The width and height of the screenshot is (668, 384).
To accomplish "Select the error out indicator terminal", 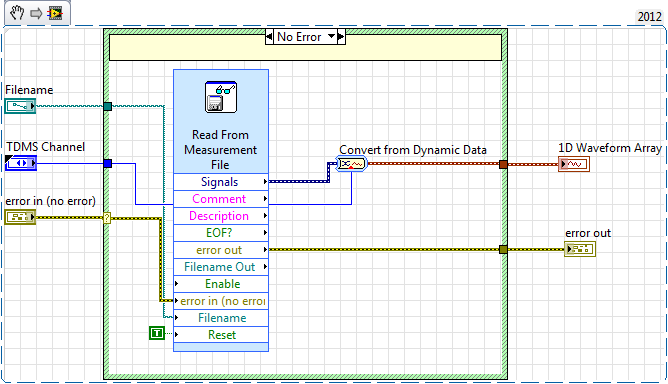I will point(580,249).
